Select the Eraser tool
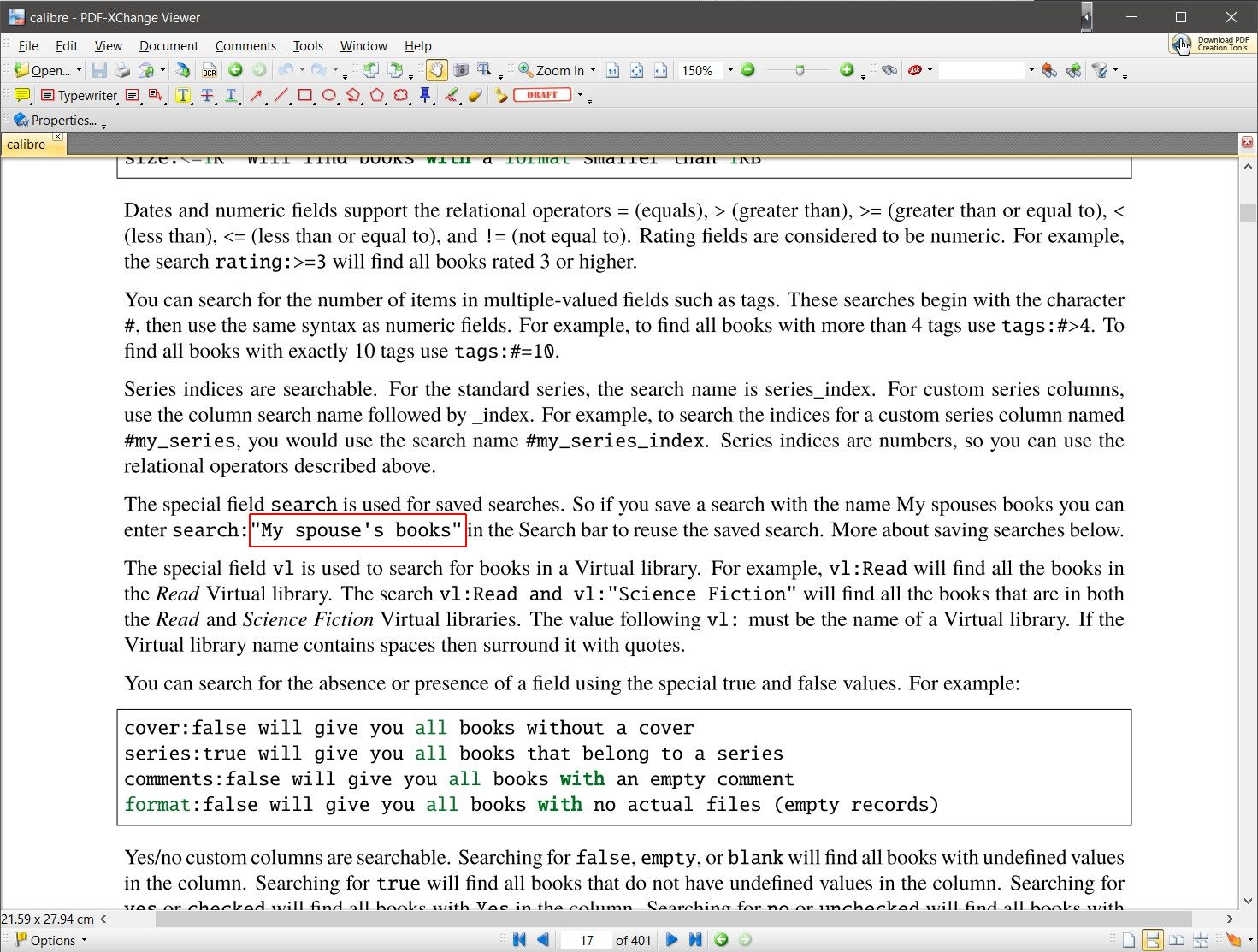 click(x=475, y=95)
